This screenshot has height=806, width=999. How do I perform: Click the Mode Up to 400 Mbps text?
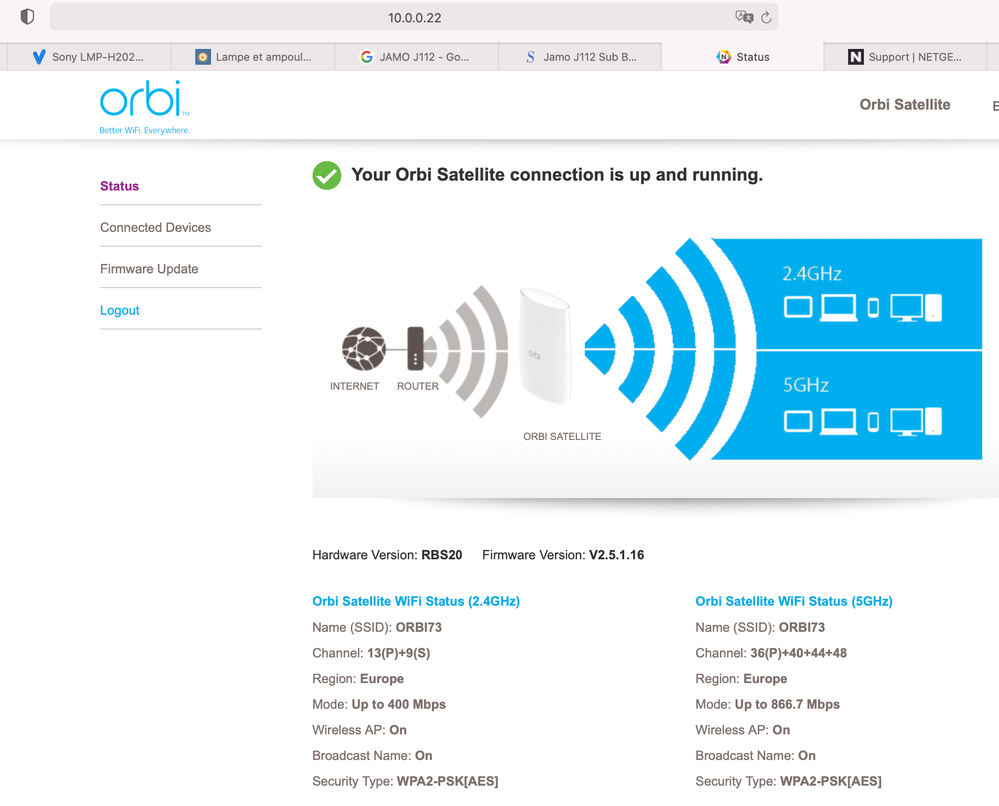click(379, 704)
